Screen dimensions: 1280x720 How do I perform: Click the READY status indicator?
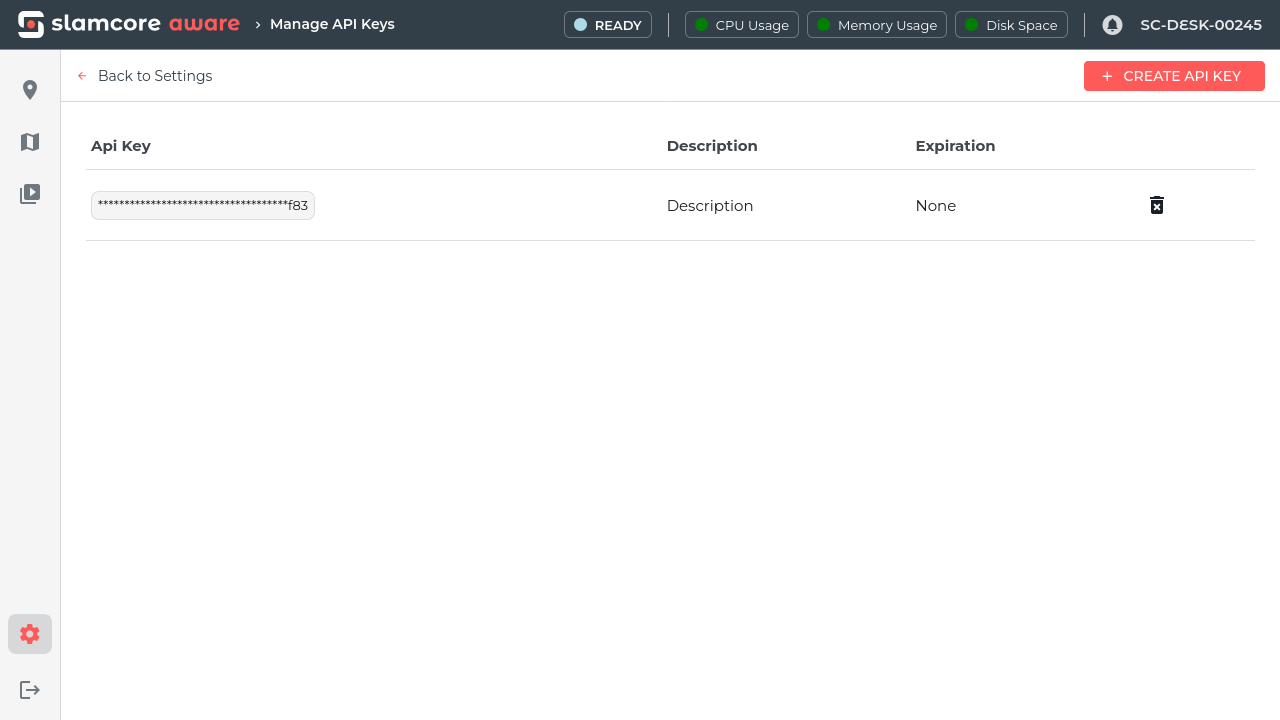(608, 25)
